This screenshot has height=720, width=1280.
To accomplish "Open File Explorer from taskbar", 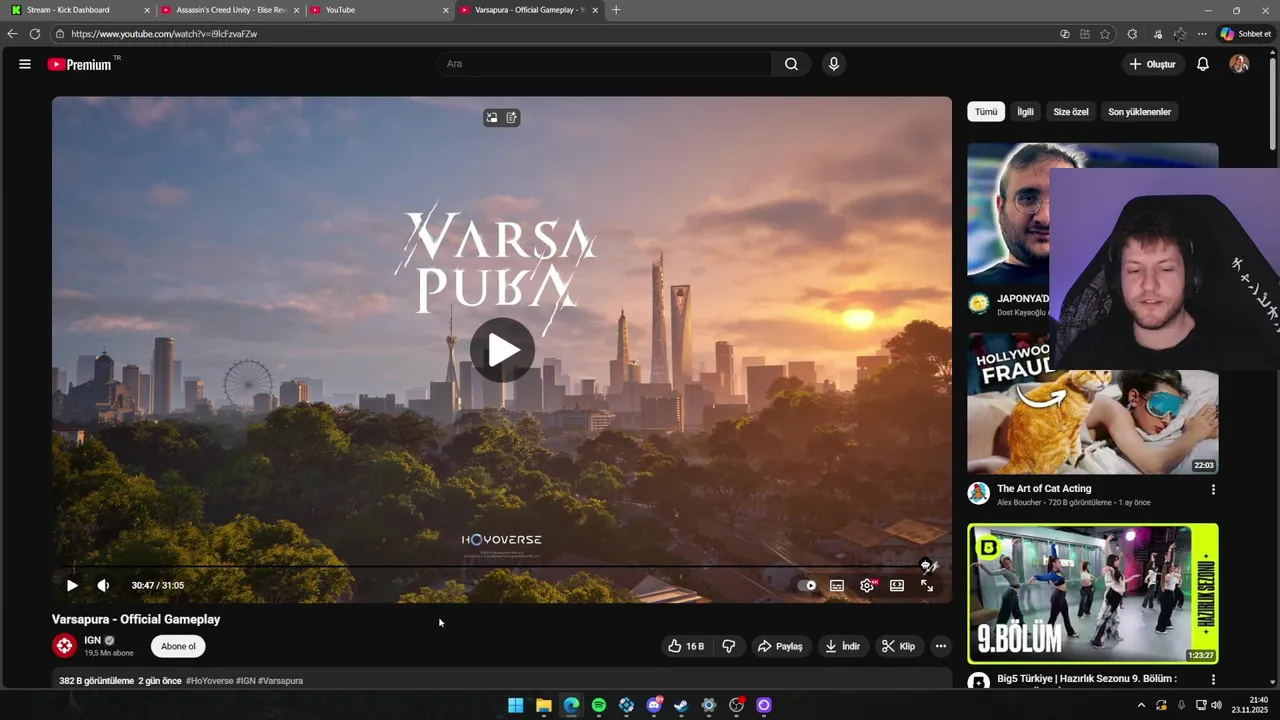I will coord(544,705).
